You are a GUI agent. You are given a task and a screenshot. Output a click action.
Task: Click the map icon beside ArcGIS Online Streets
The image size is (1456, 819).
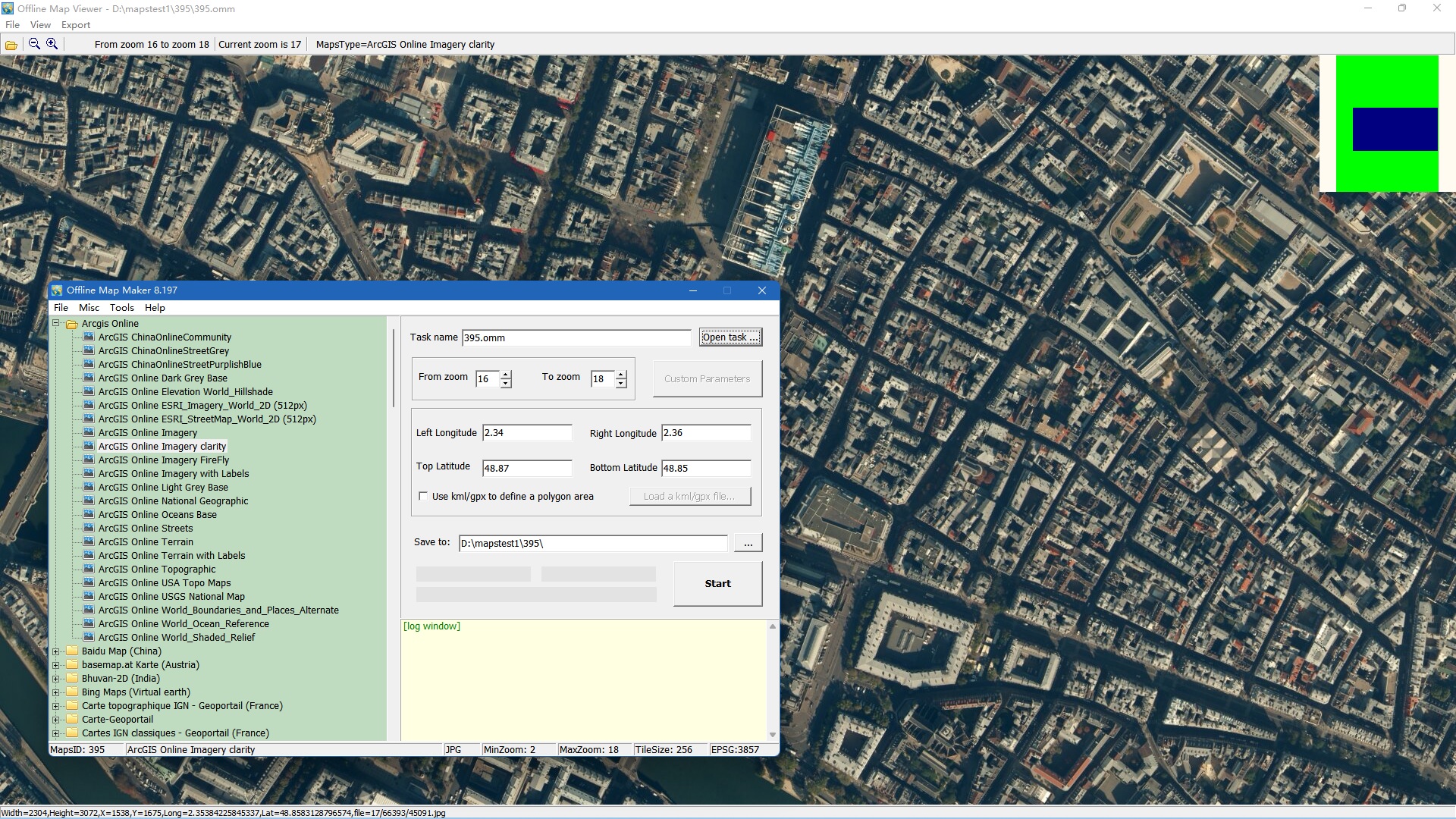(x=89, y=529)
